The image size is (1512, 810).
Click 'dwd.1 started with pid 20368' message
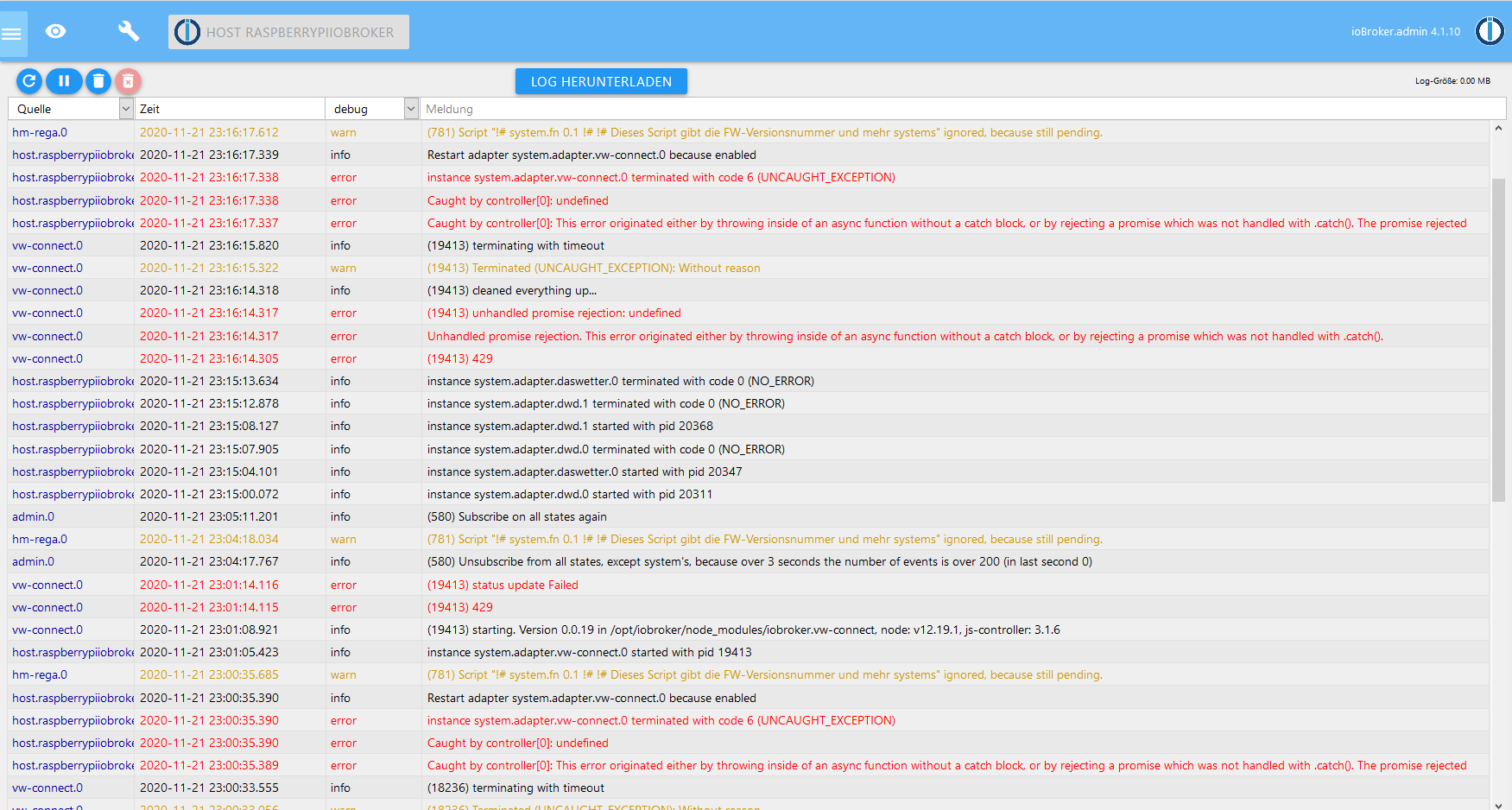click(570, 426)
